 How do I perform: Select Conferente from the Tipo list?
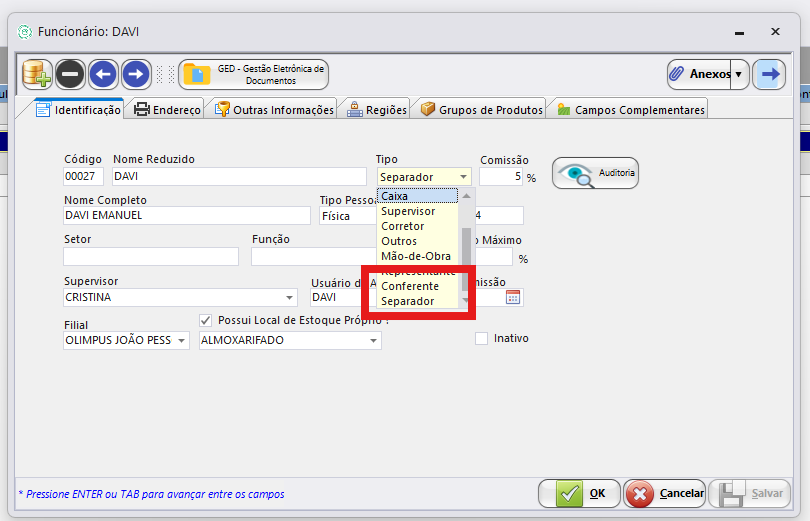(410, 286)
